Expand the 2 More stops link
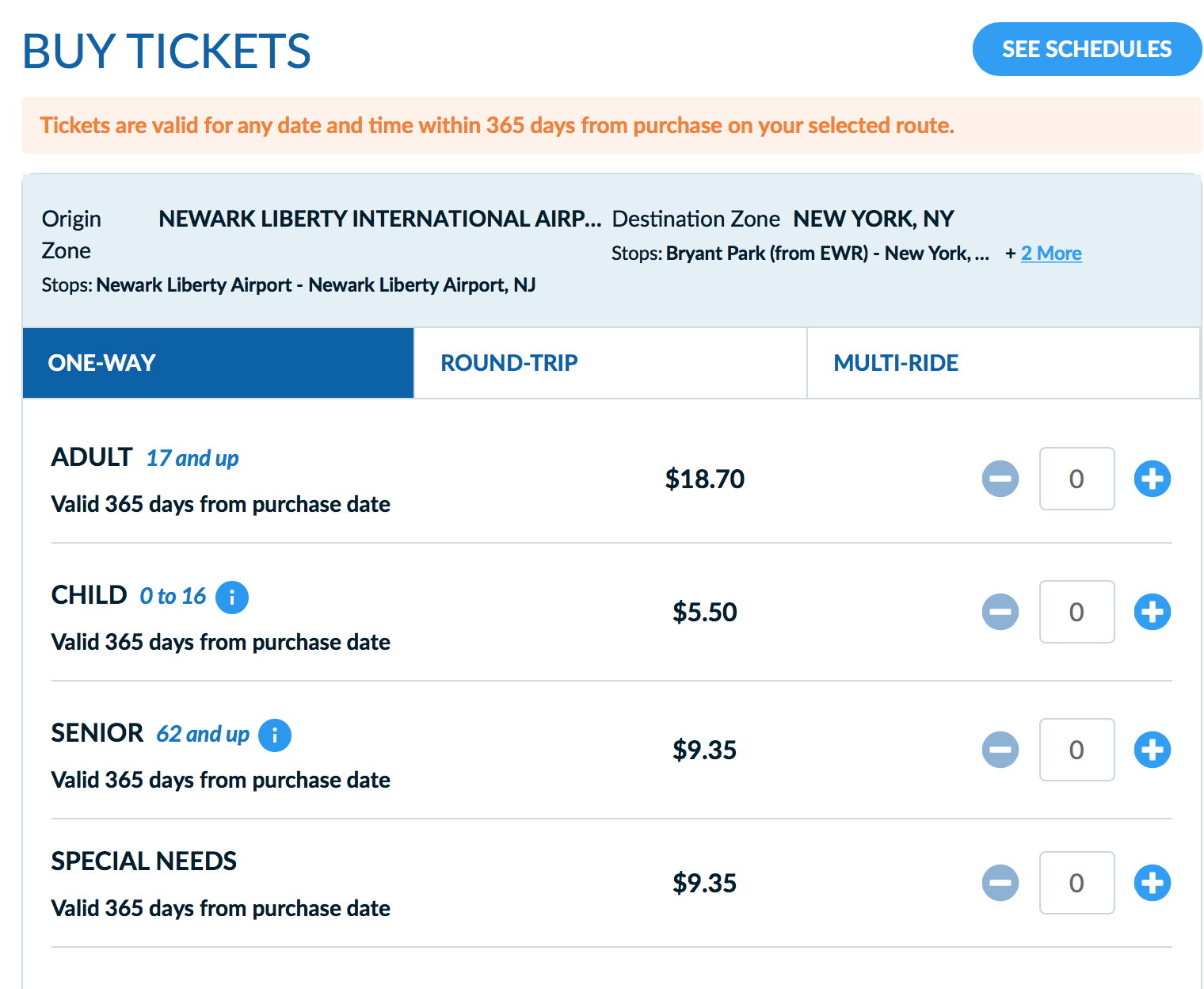 point(1051,254)
